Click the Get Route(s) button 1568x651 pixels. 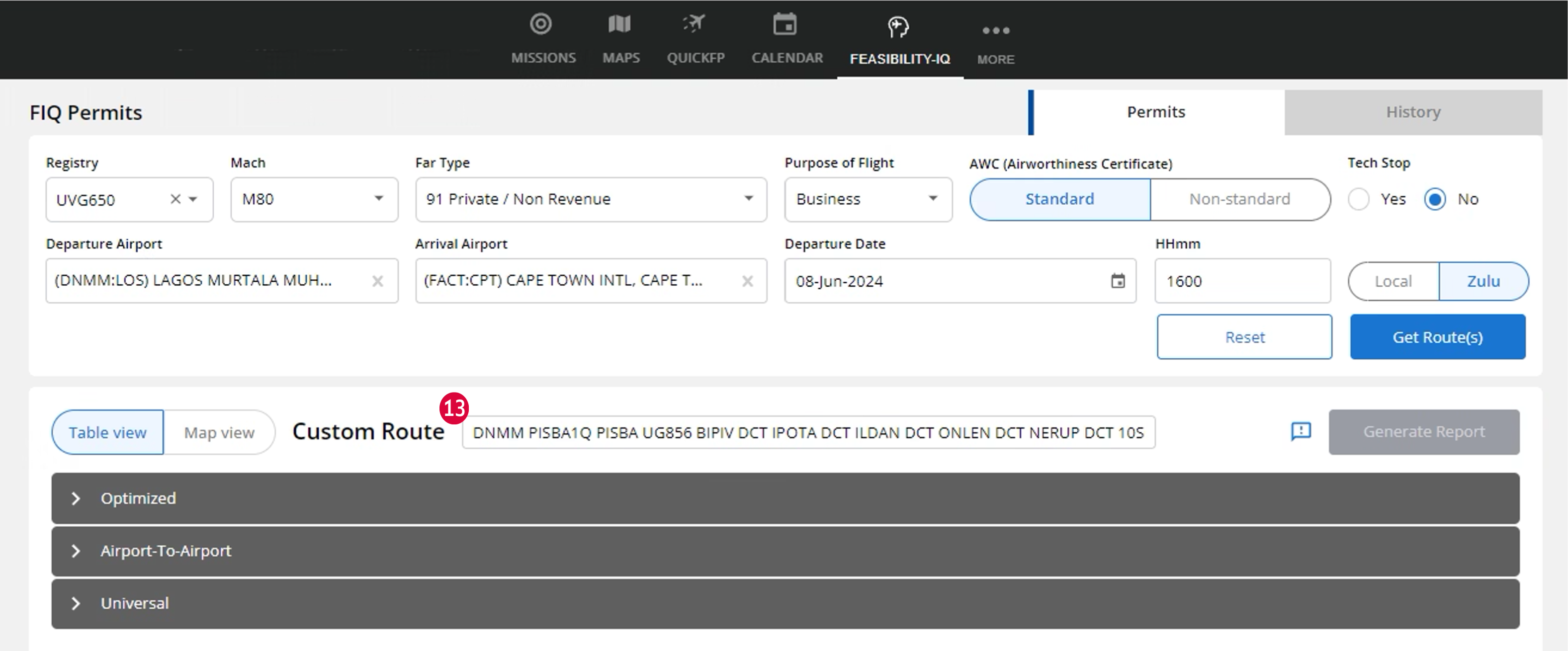[x=1437, y=336]
